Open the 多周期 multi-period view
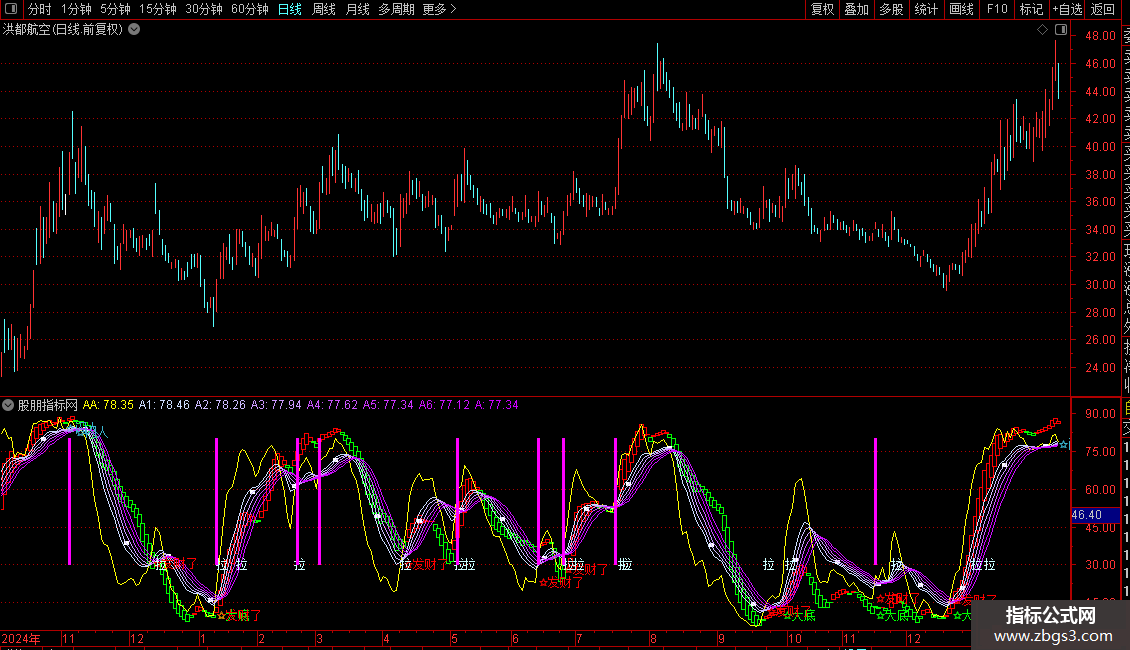 click(396, 9)
